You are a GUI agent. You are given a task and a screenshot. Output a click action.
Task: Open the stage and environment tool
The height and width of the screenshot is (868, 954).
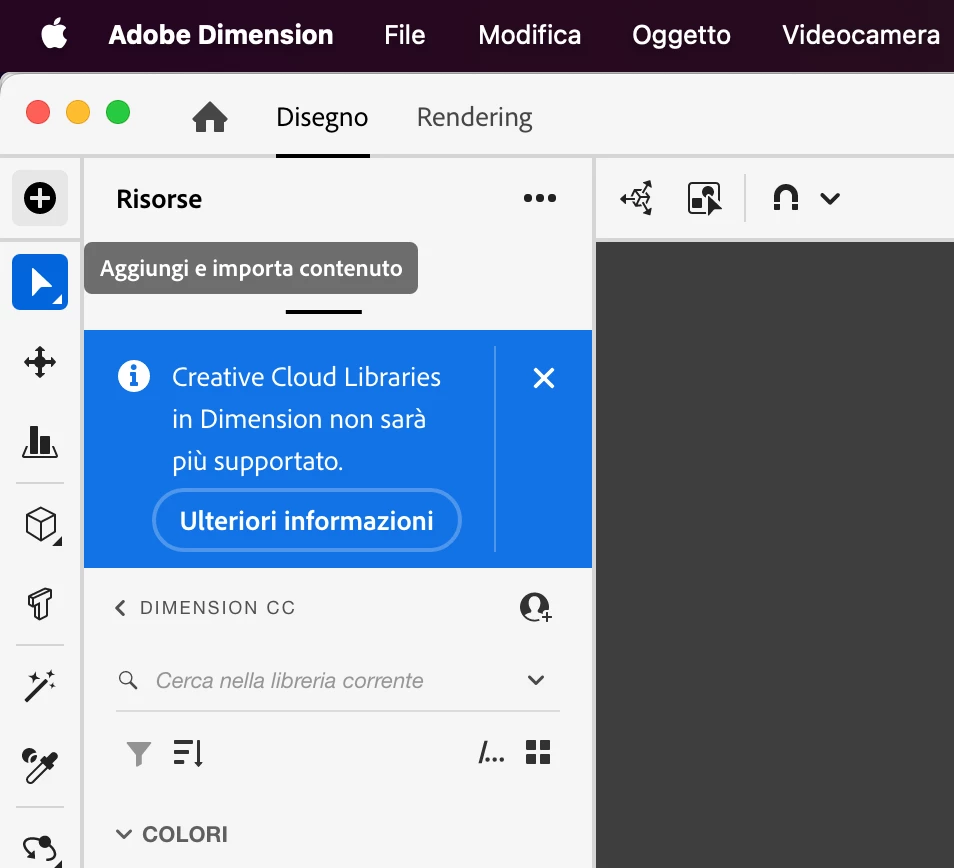(x=40, y=442)
